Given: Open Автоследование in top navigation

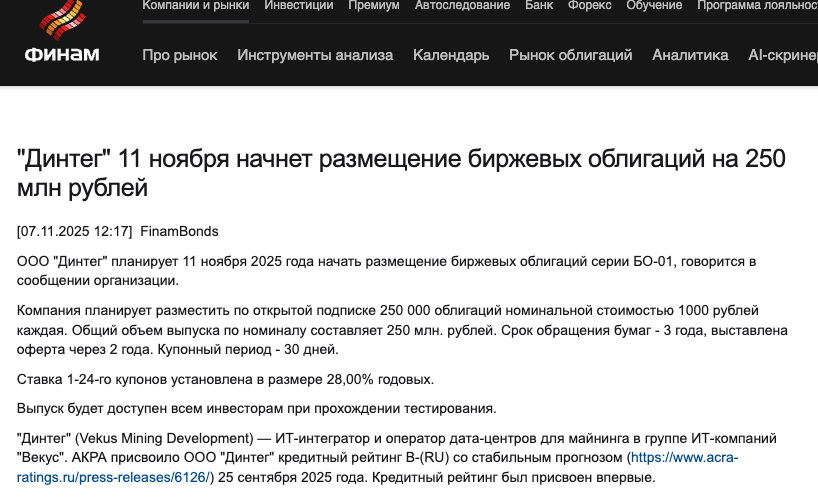Looking at the screenshot, I should pyautogui.click(x=462, y=6).
